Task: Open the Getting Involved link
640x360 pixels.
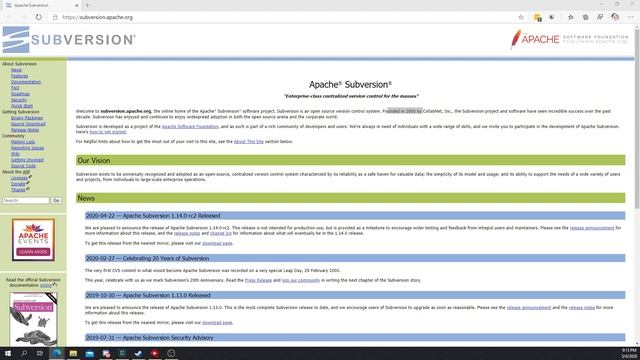Action: (27, 160)
